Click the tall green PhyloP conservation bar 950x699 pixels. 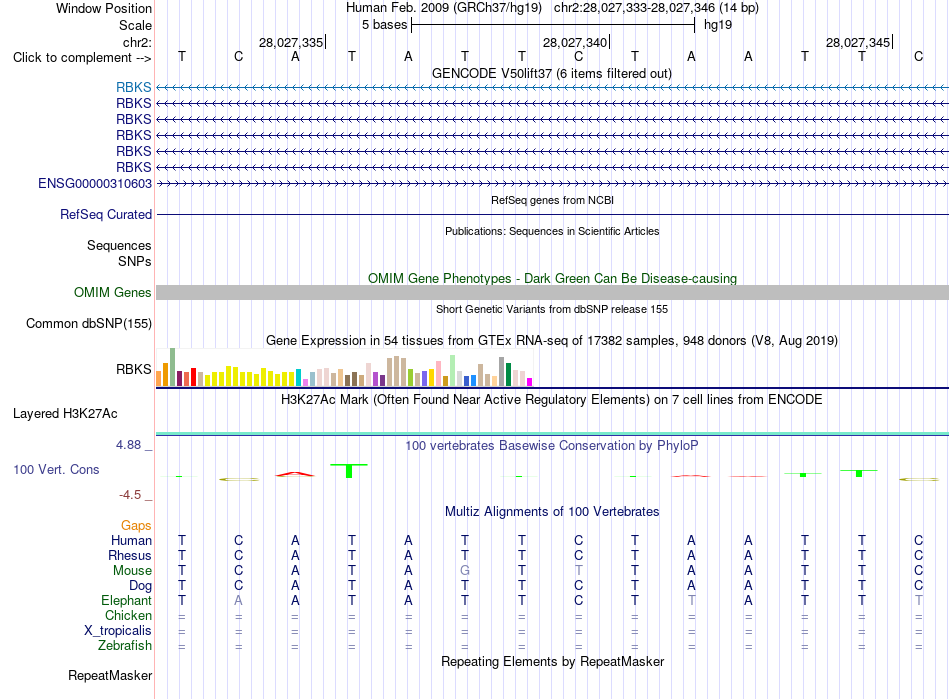coord(349,471)
